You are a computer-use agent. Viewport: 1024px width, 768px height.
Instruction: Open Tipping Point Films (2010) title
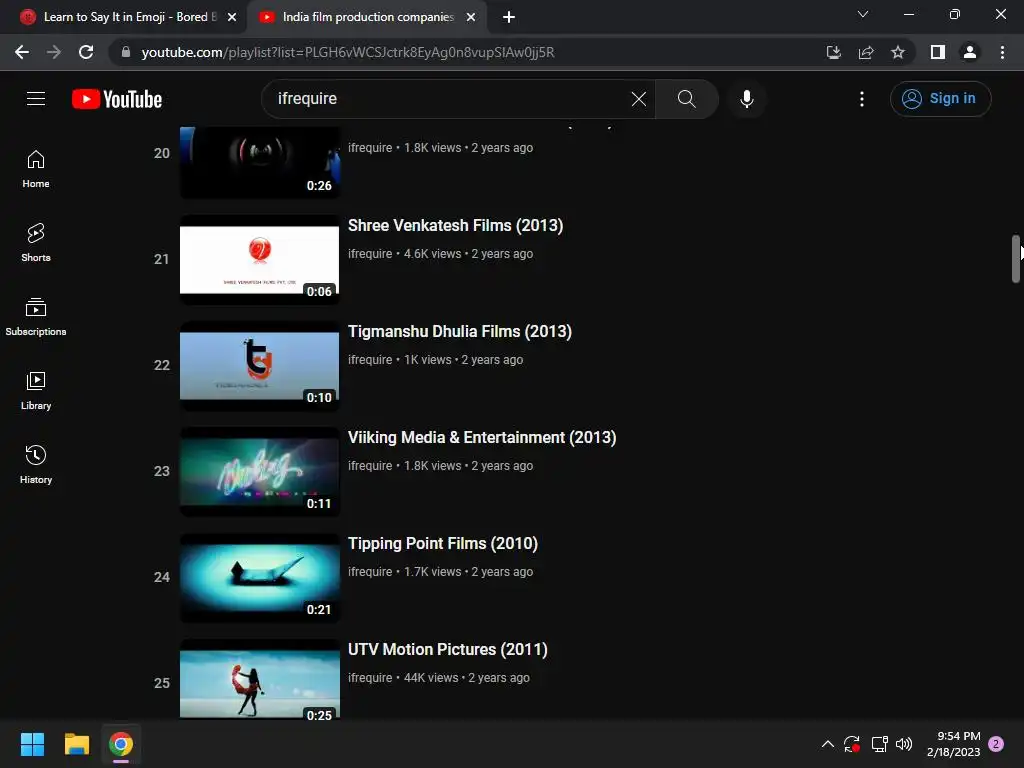(x=443, y=543)
